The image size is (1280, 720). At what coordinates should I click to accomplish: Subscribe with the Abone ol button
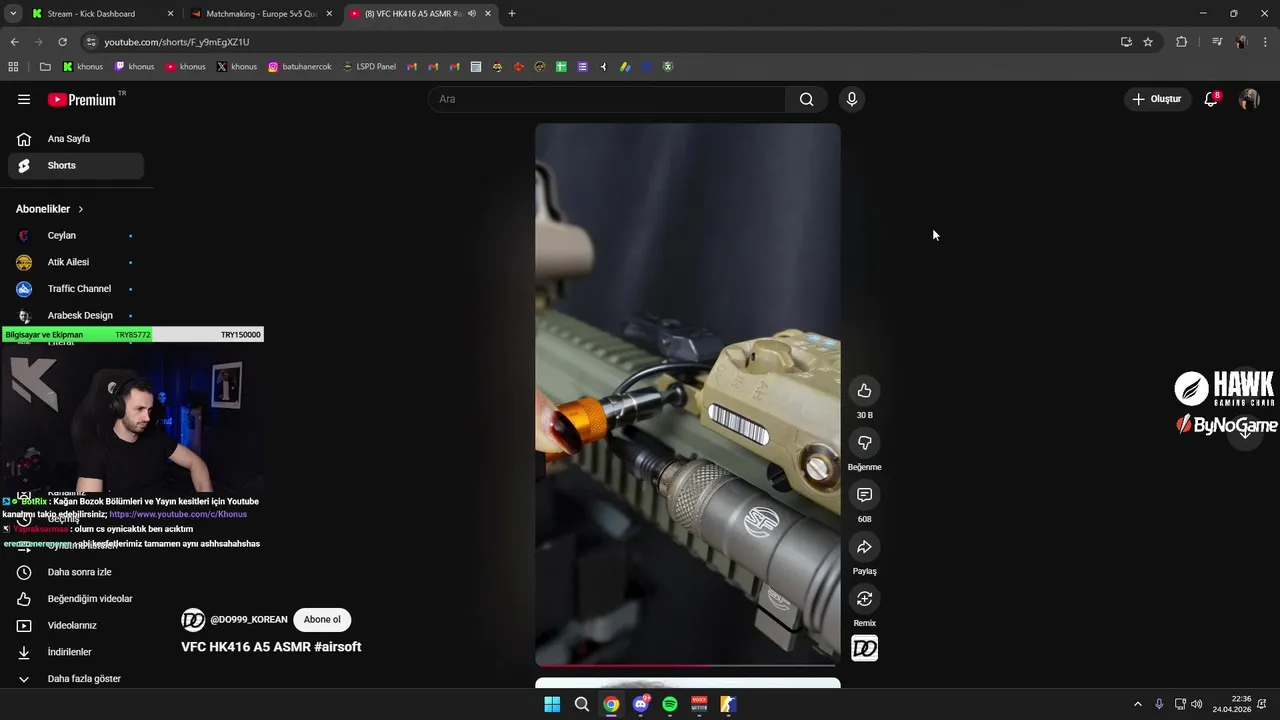(x=322, y=620)
